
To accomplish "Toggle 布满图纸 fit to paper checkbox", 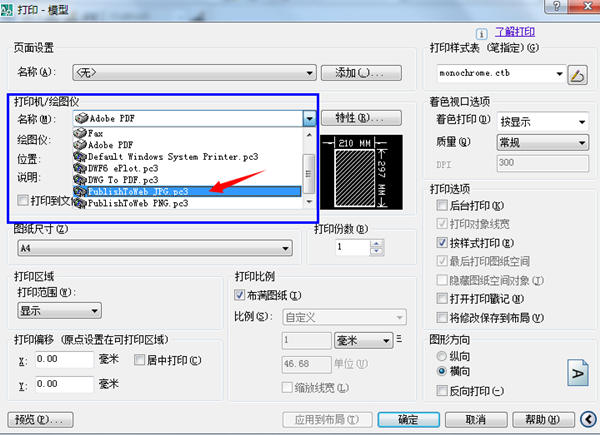I will [240, 295].
